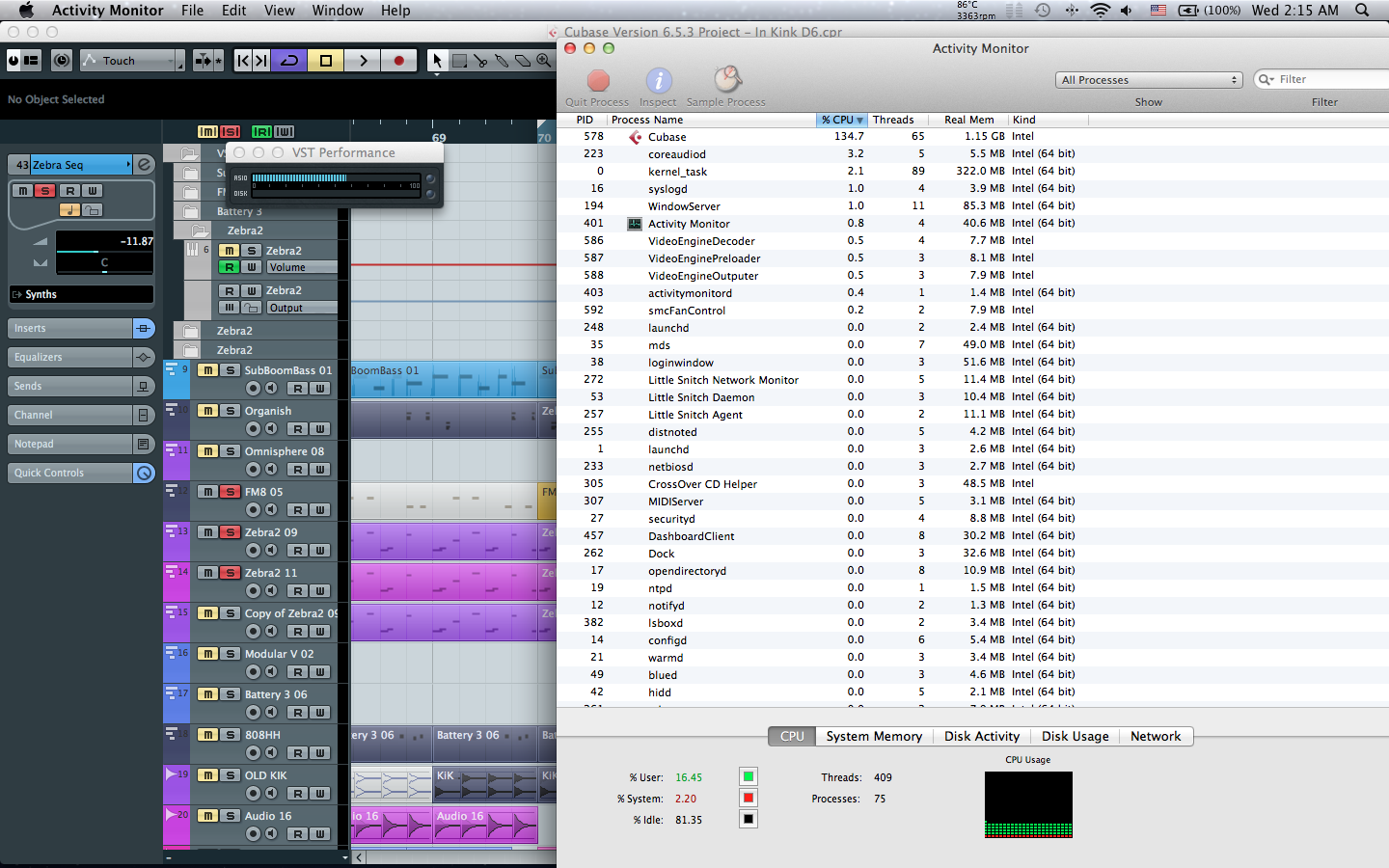The image size is (1389, 868).
Task: Click the Sends section icon in Inspector
Action: point(144,387)
